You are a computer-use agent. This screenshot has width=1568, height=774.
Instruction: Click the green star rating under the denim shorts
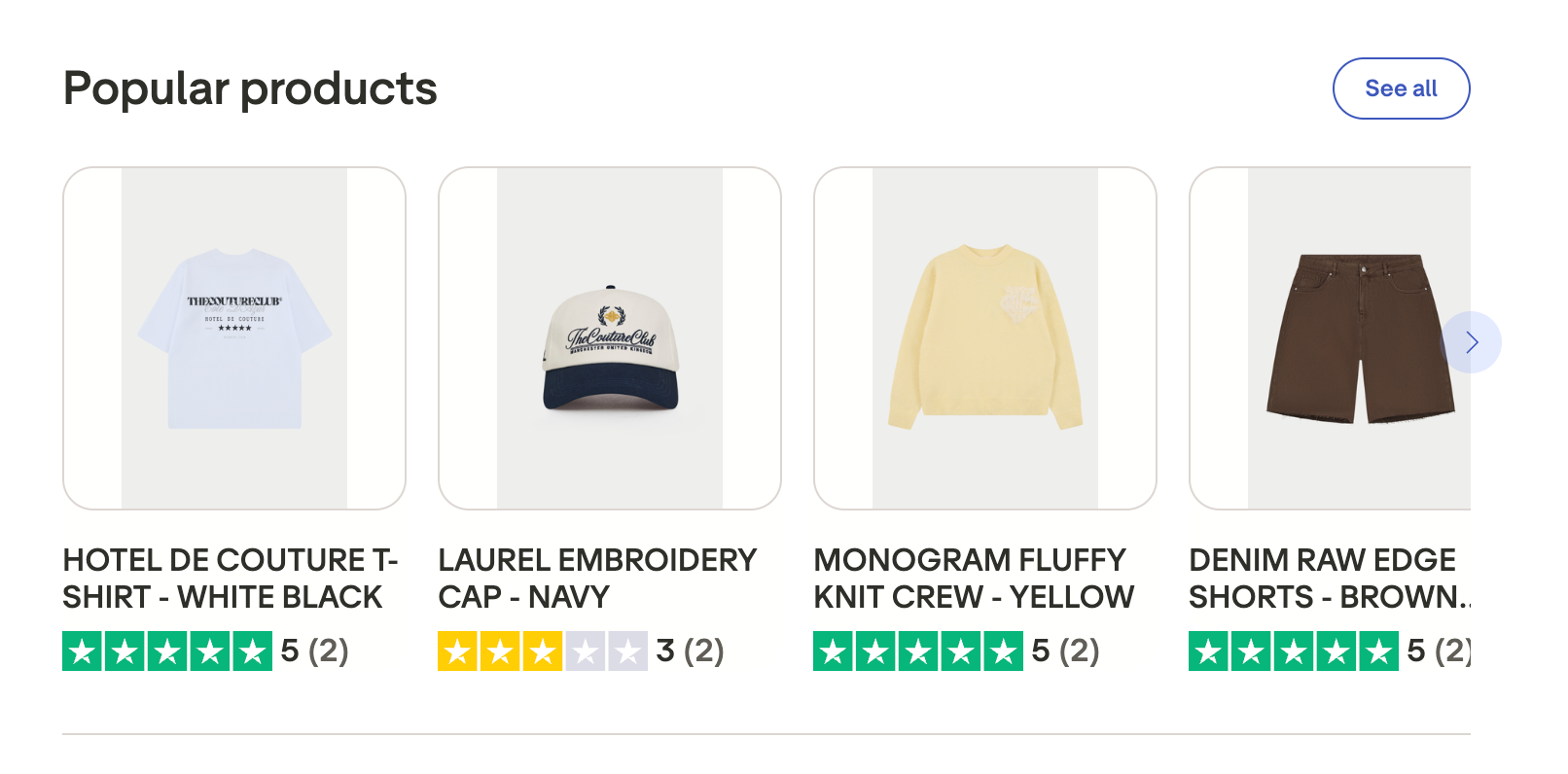[x=1294, y=651]
